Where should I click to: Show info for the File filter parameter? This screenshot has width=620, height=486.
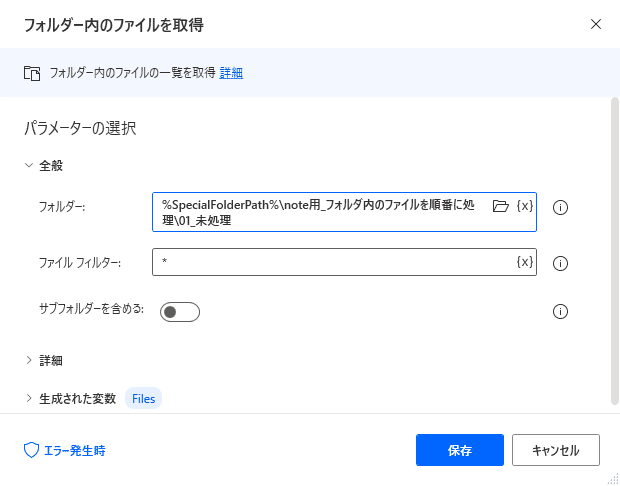coord(560,263)
